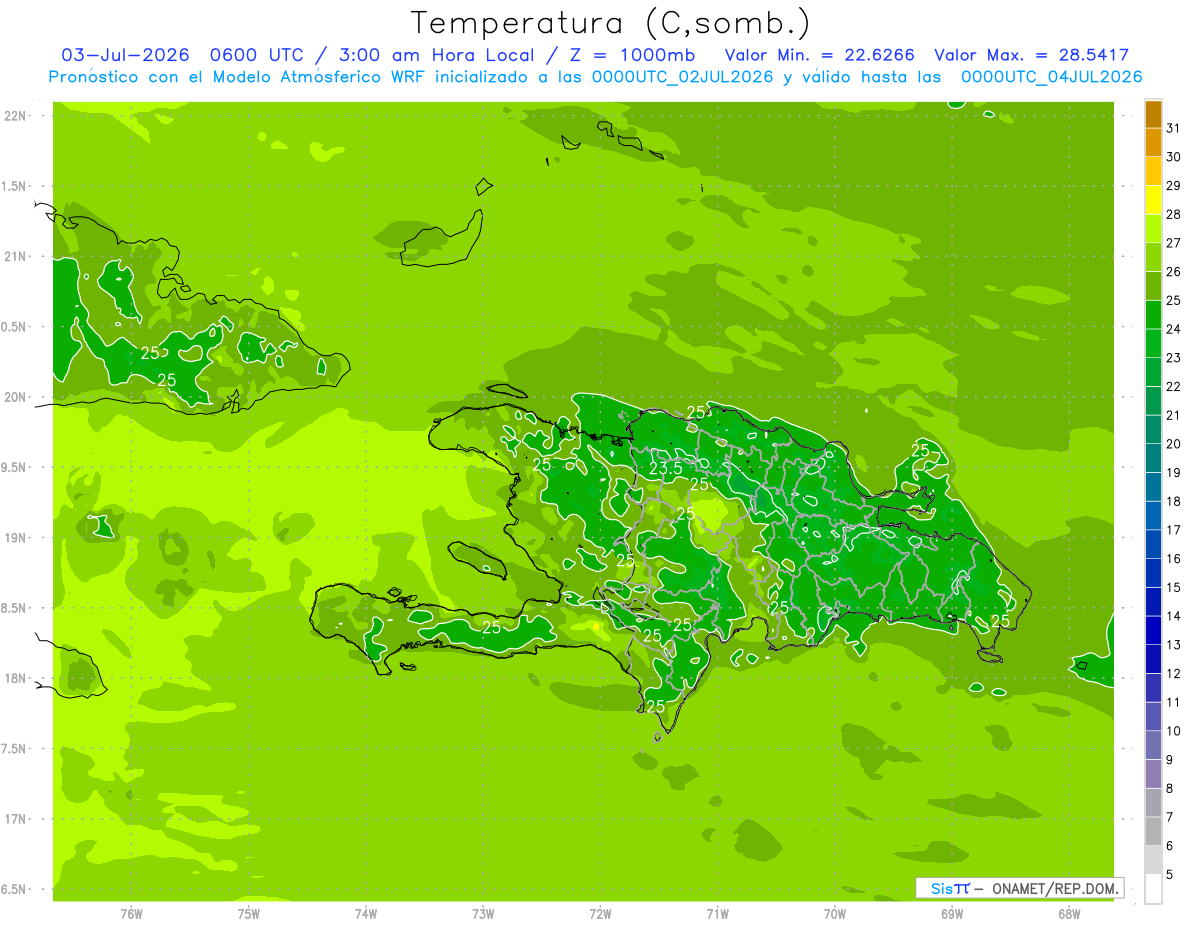Viewport: 1200px width, 927px height.
Task: Click legend swatch between 19 and 20
Action: click(1153, 458)
